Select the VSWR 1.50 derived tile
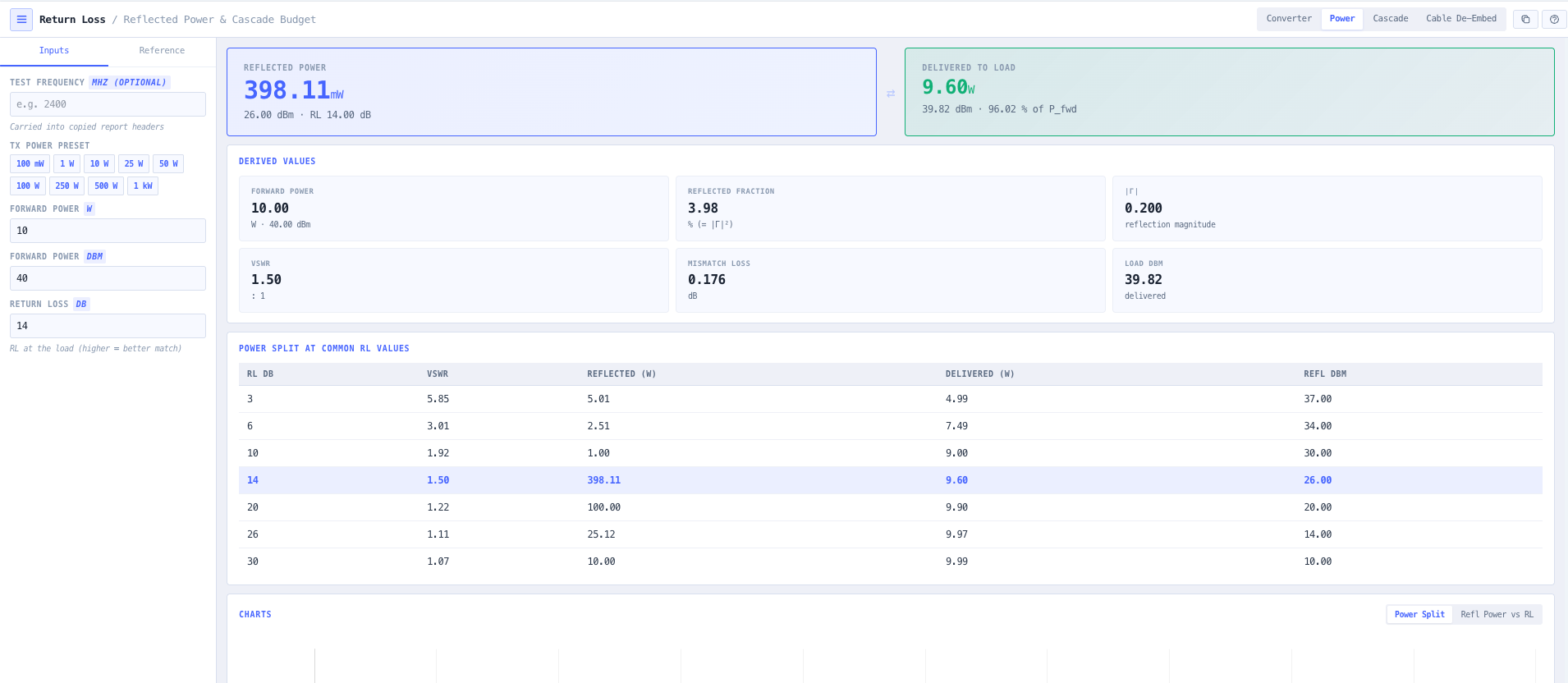Screen dimensions: 1568x683 point(453,280)
